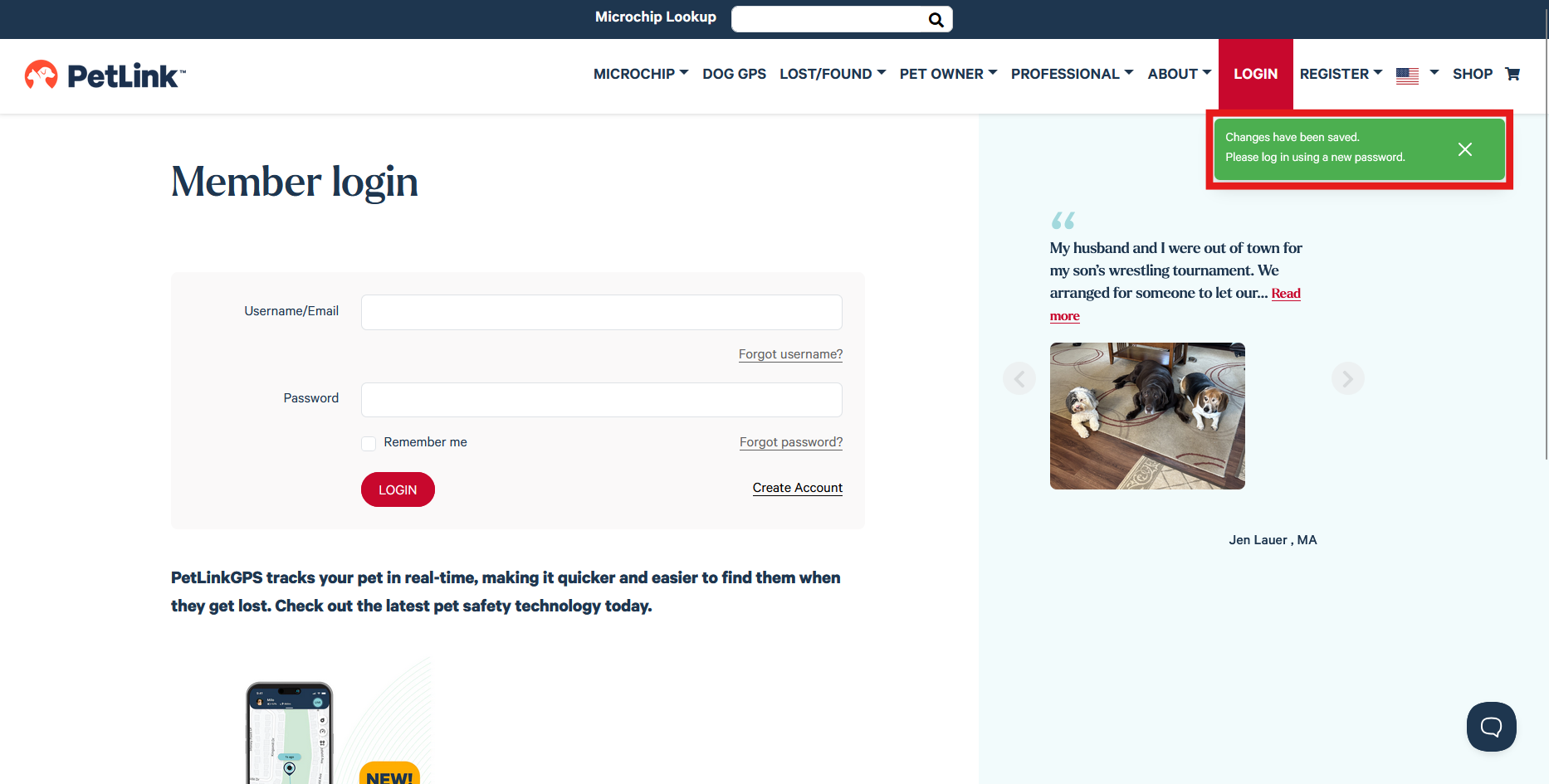
Task: Open the DOG GPS menu item
Action: coord(734,74)
